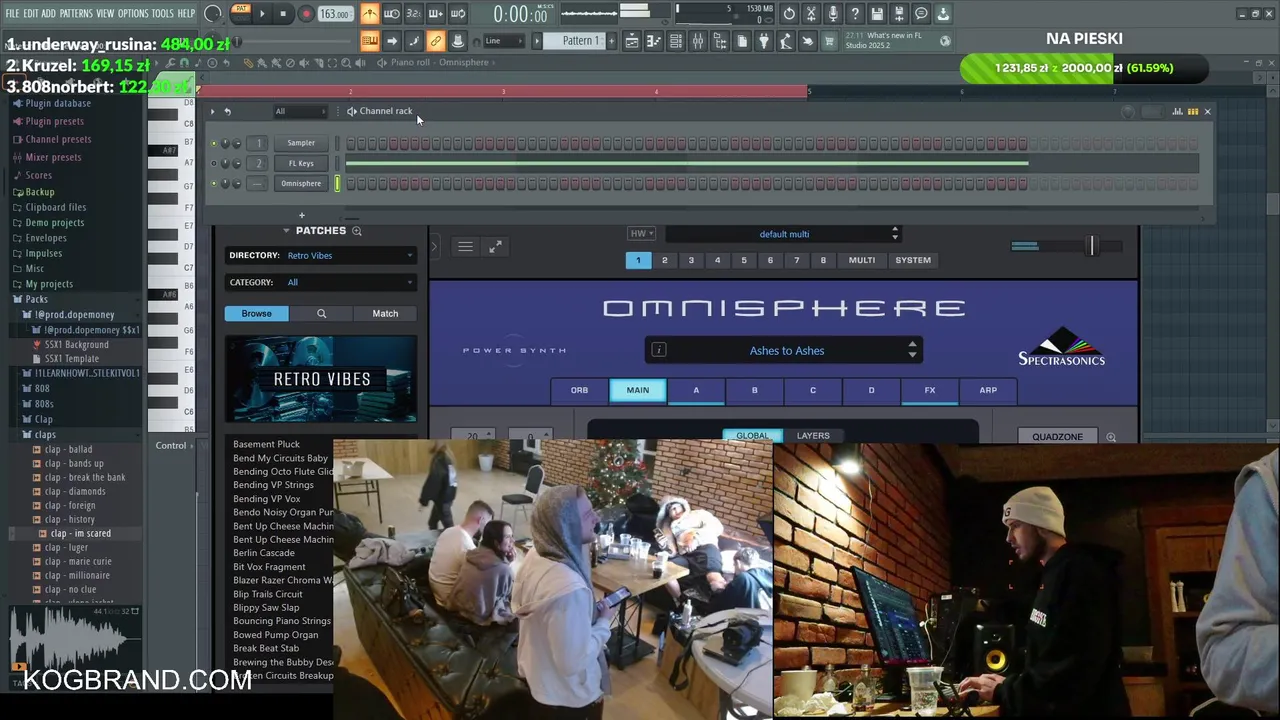Open the Piano roll toolbar icon

(x=654, y=41)
